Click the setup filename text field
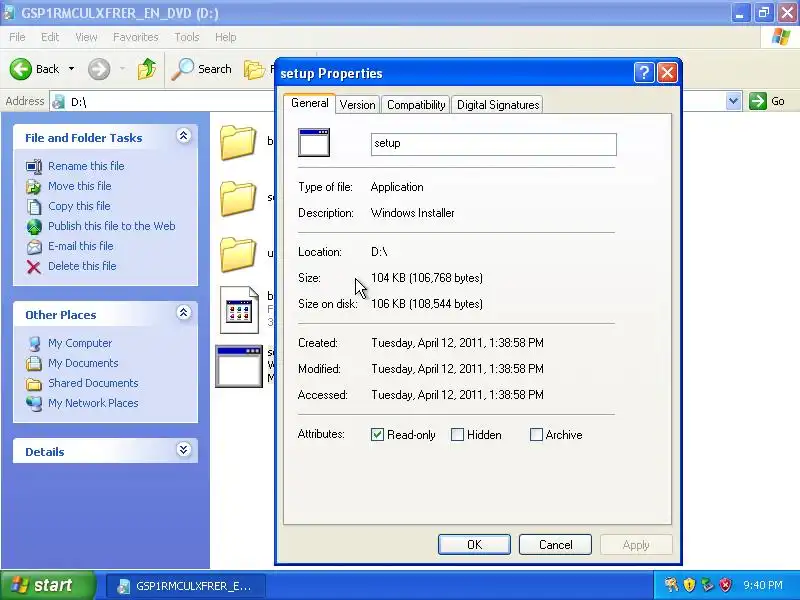 click(x=493, y=144)
